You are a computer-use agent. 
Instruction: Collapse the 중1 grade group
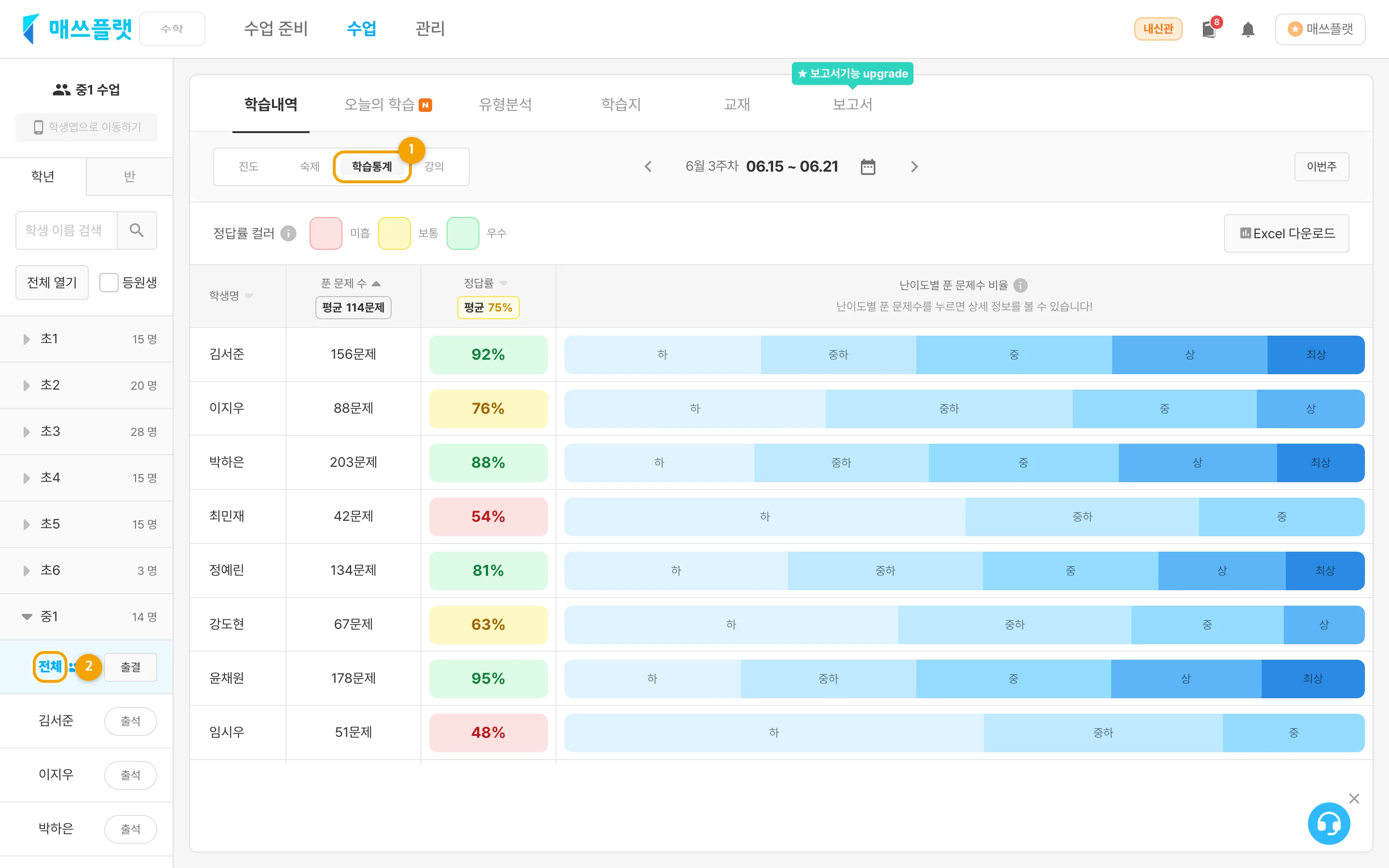27,617
